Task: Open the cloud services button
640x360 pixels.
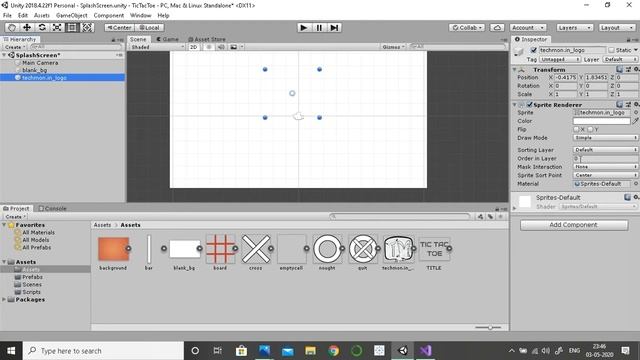Action: tap(497, 27)
